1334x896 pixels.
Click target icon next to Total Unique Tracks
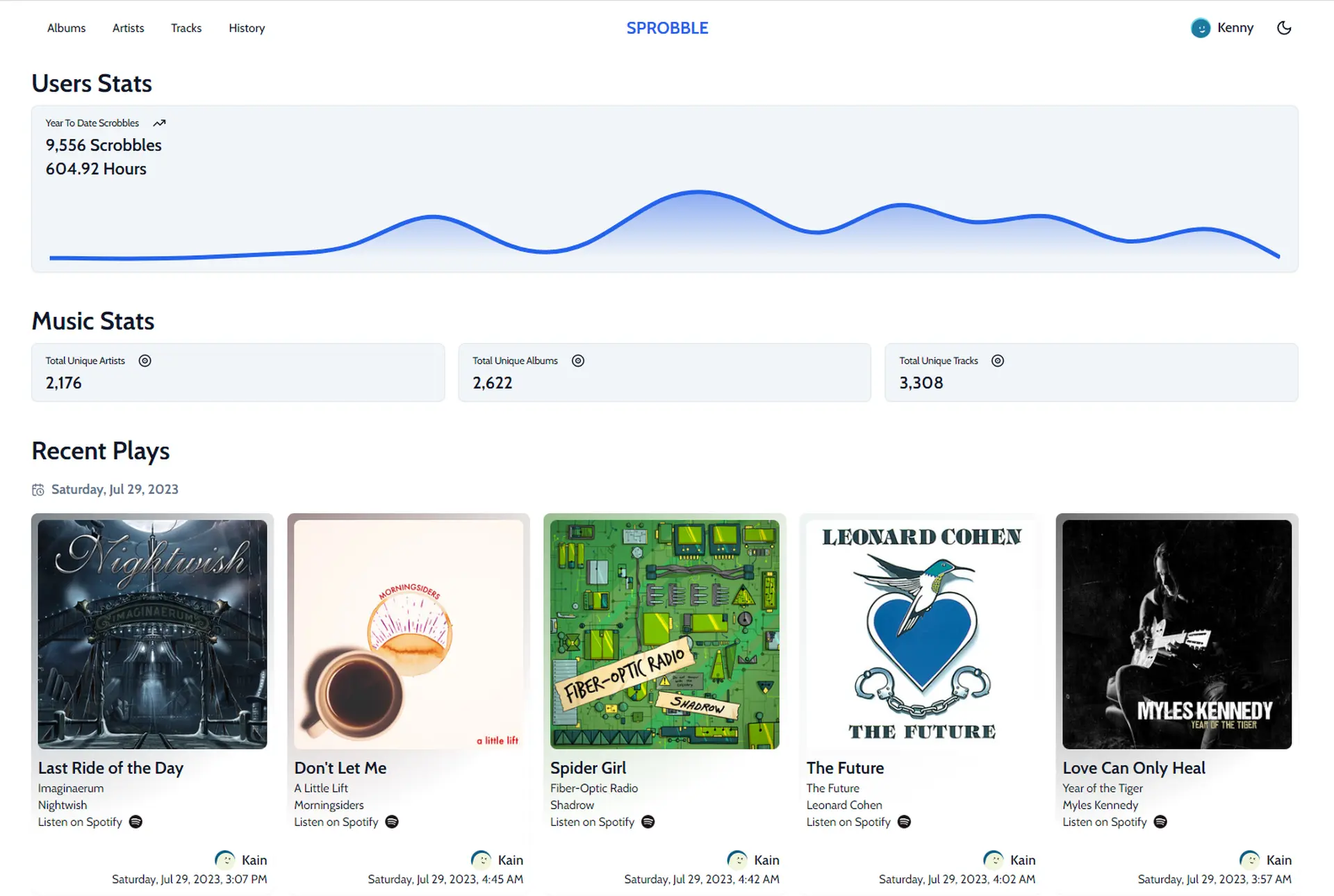[997, 360]
